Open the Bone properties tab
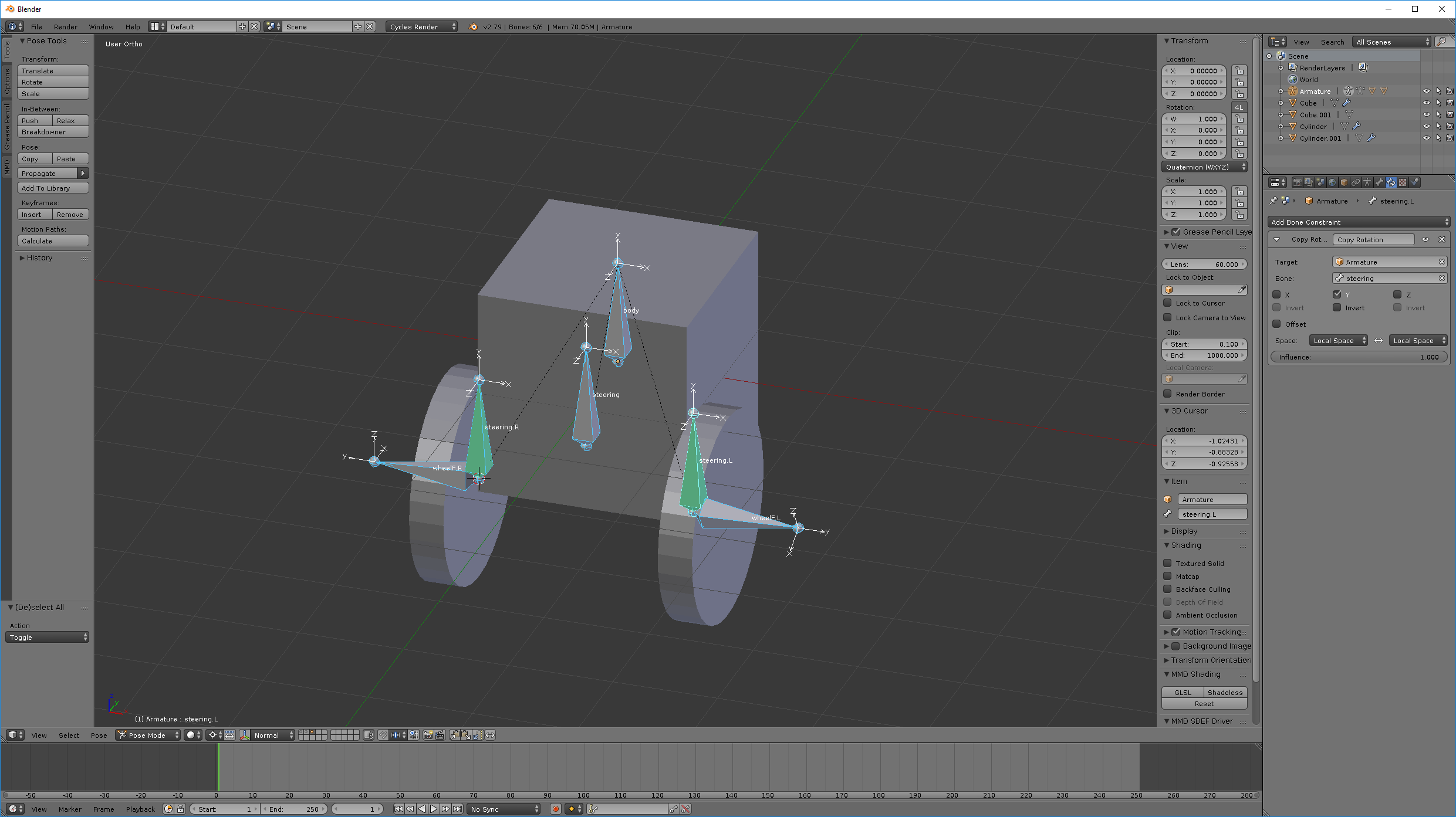 (1379, 182)
